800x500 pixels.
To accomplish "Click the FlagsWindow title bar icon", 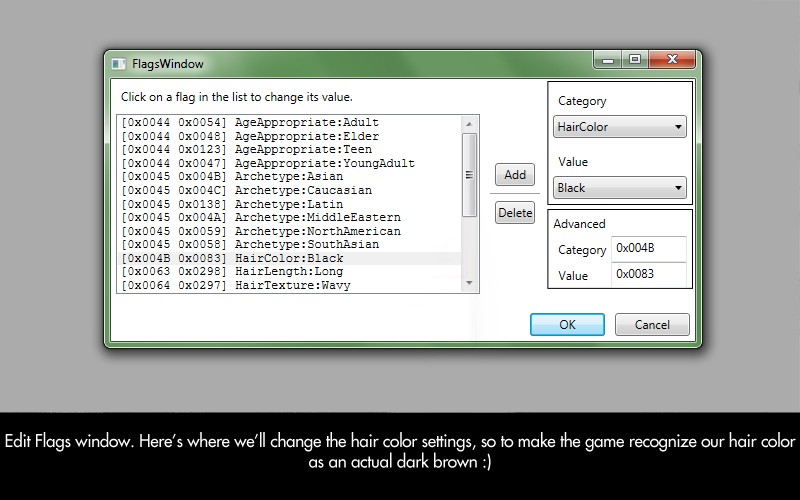I will pyautogui.click(x=118, y=64).
